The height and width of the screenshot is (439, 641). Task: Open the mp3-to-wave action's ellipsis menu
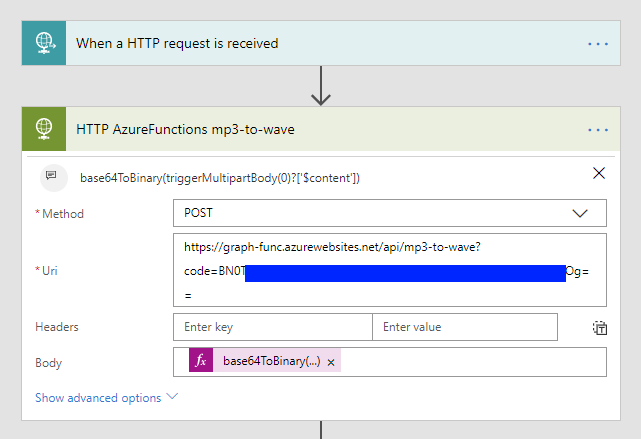[x=598, y=130]
